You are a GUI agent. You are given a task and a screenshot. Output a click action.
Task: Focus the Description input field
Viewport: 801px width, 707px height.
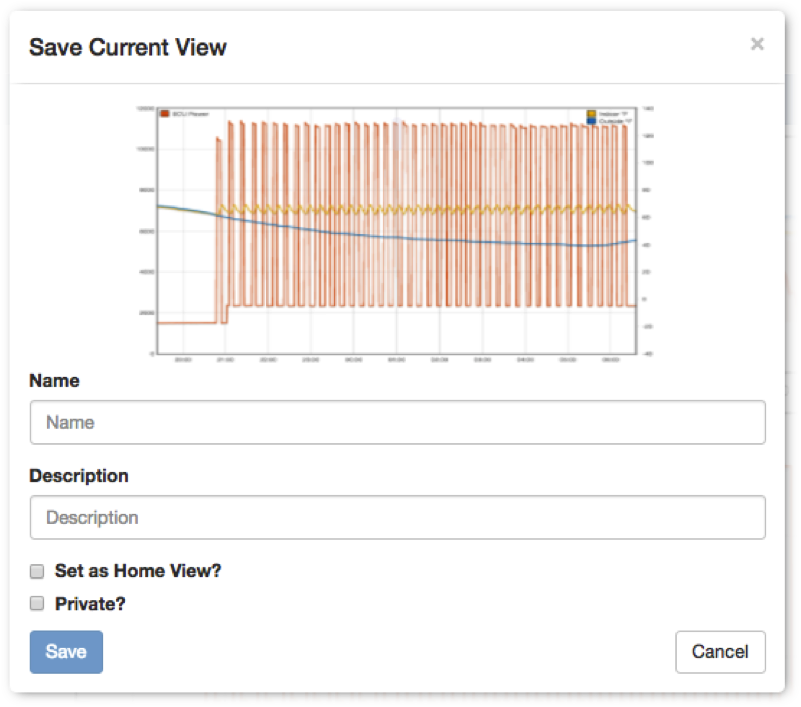pos(397,517)
